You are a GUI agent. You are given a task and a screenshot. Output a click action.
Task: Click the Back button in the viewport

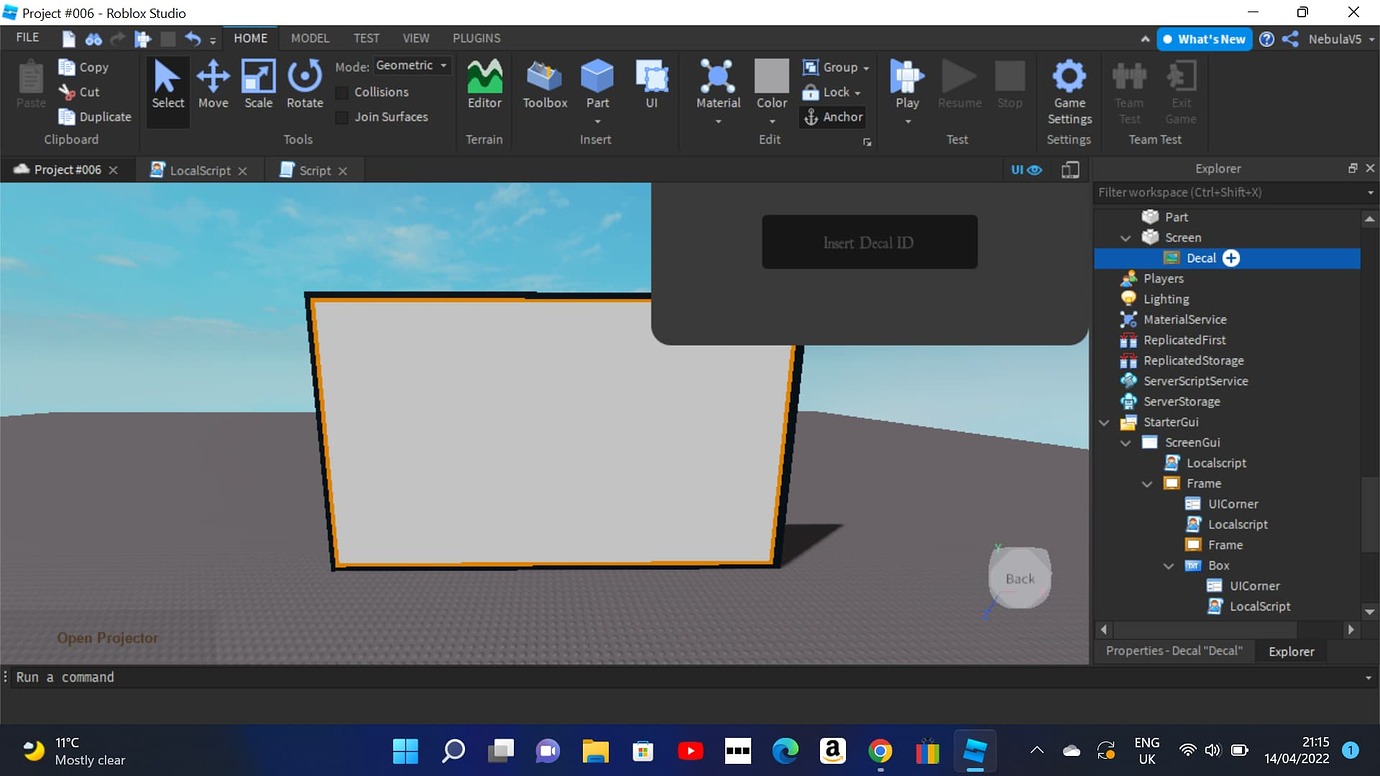1020,578
